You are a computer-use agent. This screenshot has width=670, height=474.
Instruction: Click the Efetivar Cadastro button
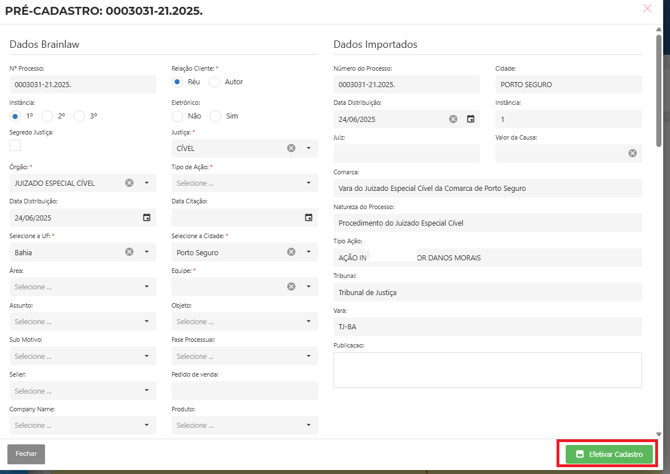(609, 454)
